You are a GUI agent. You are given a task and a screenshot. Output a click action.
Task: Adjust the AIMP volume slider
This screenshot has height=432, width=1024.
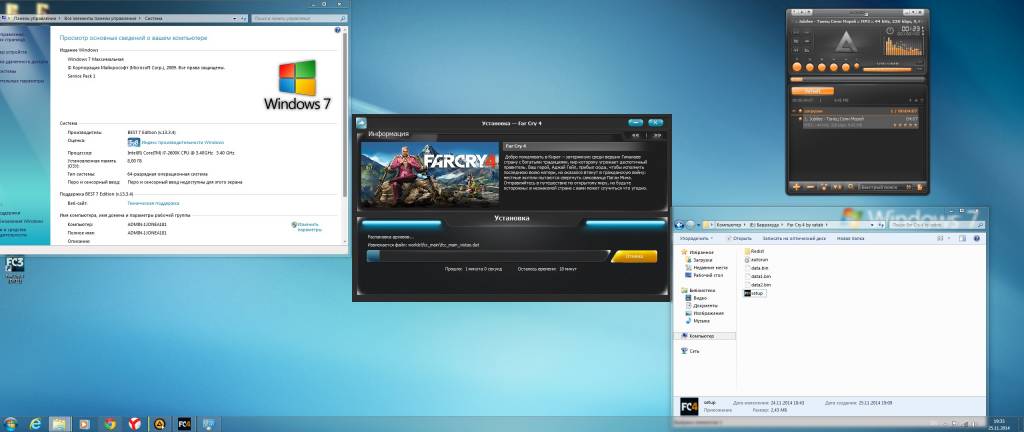pyautogui.click(x=888, y=69)
